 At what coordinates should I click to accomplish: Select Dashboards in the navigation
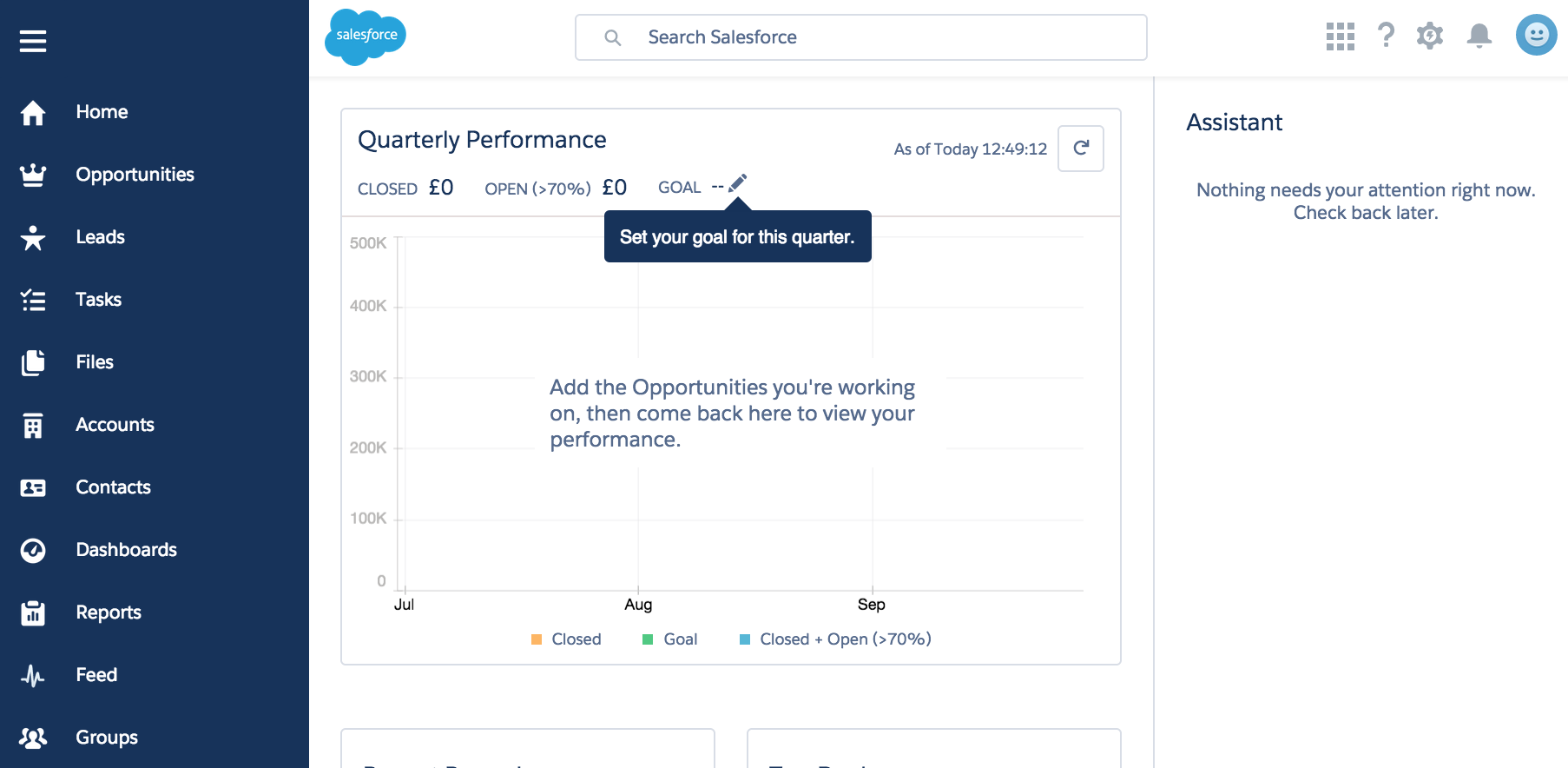126,550
